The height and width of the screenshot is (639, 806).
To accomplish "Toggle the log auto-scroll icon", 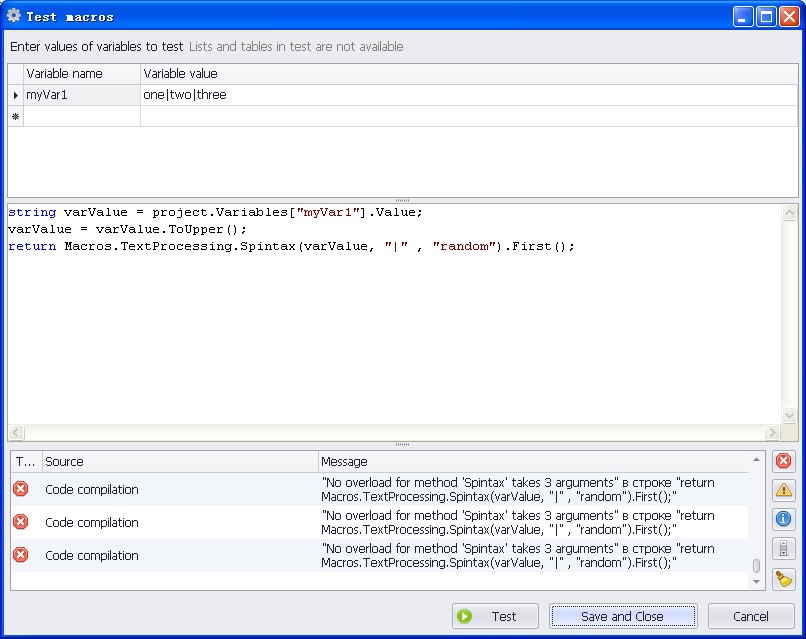I will pyautogui.click(x=783, y=549).
